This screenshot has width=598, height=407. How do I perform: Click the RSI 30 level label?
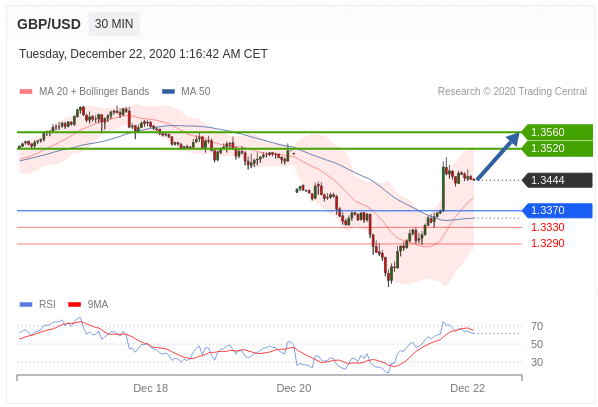537,362
